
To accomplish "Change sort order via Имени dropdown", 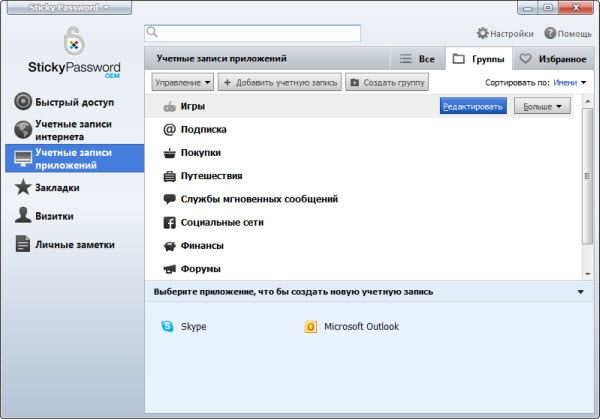I will click(x=570, y=82).
